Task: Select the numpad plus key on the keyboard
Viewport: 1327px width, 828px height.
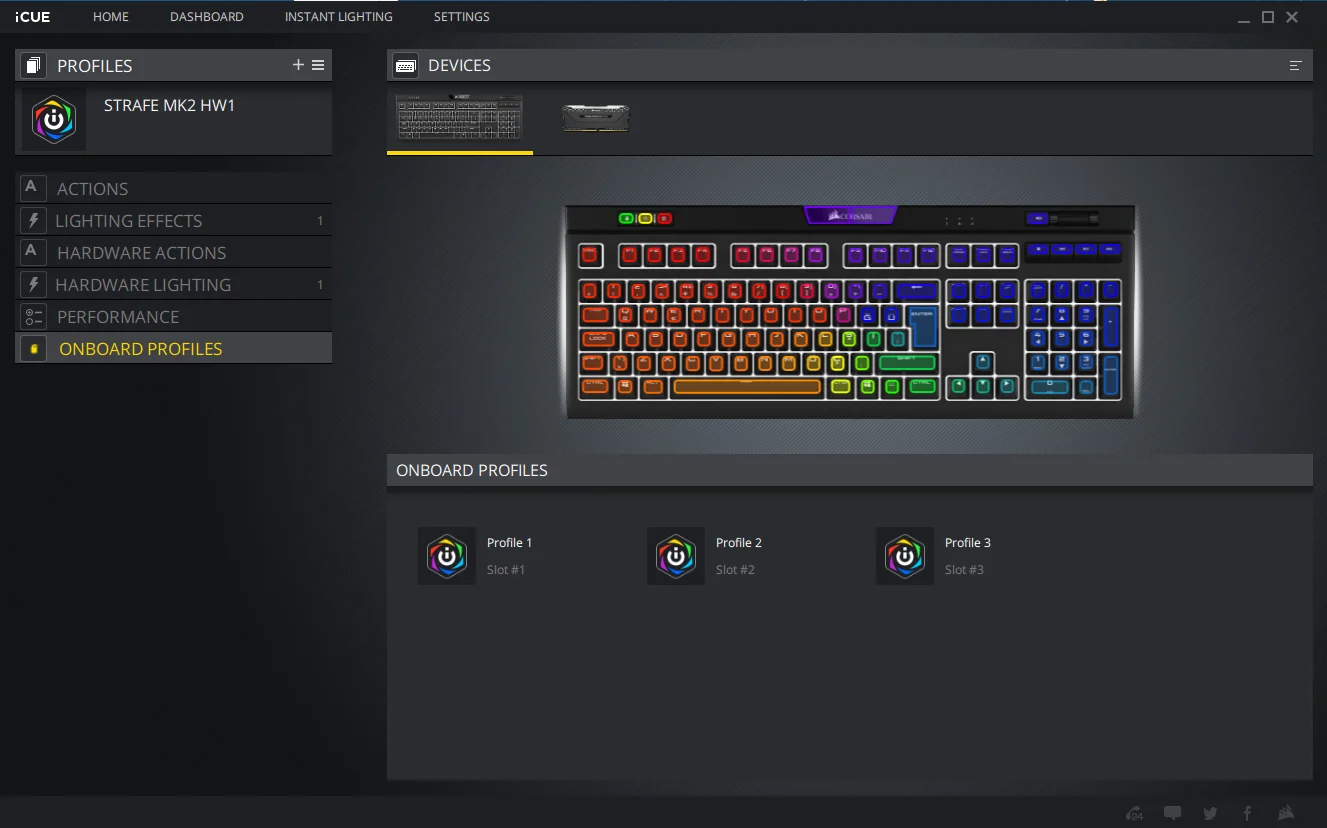Action: [x=1110, y=327]
